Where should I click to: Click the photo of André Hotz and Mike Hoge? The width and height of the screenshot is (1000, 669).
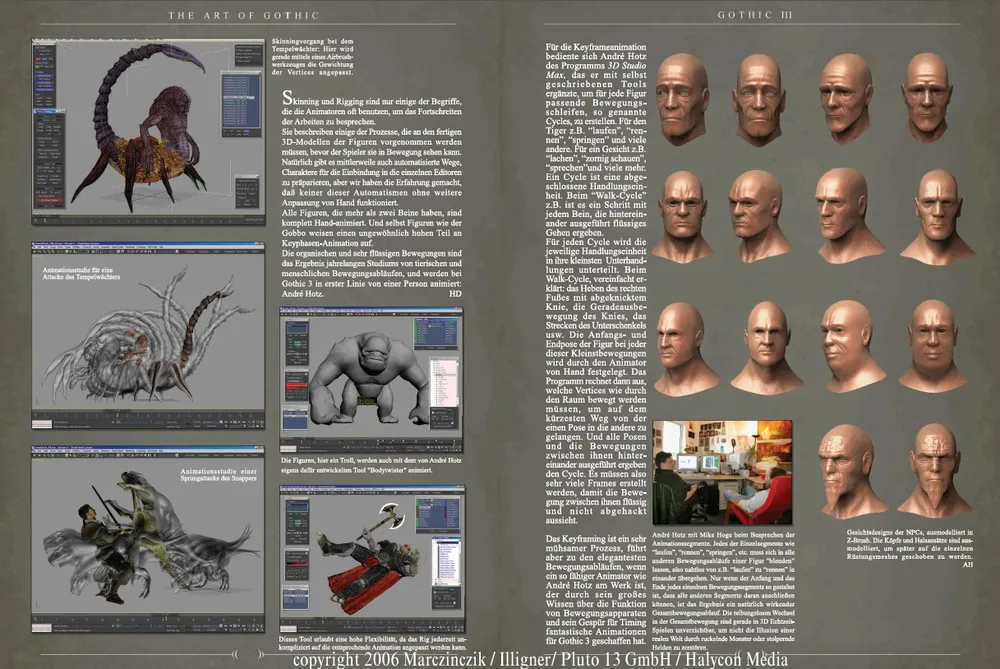point(721,472)
